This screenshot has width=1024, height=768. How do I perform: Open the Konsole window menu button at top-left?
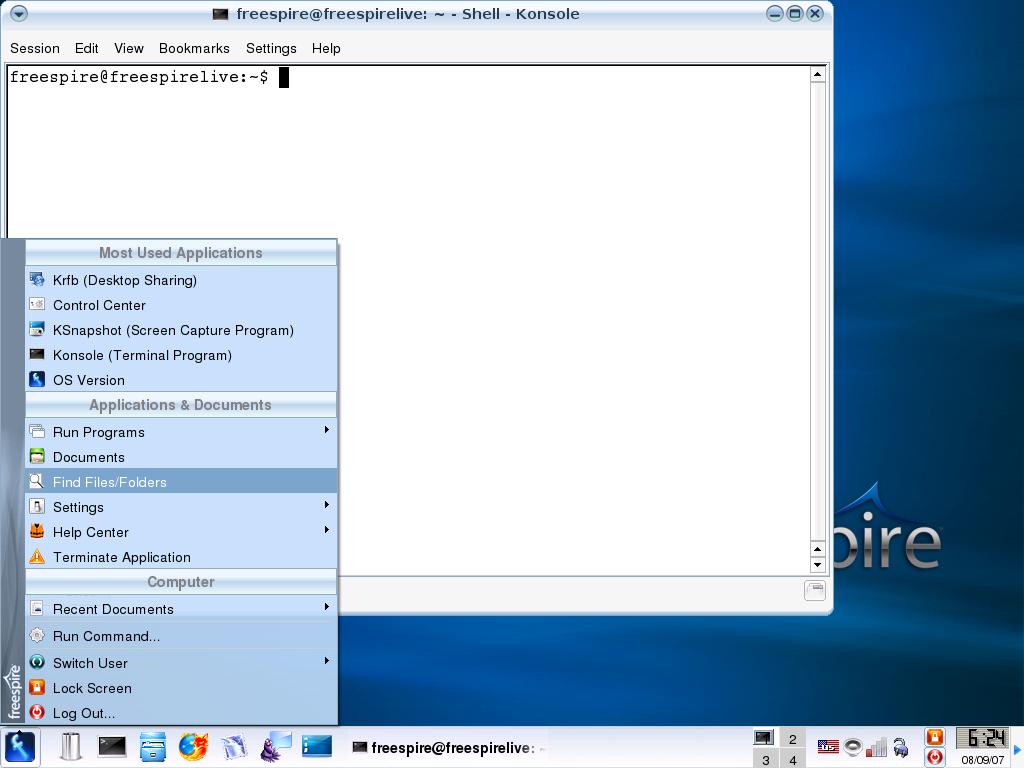point(19,13)
